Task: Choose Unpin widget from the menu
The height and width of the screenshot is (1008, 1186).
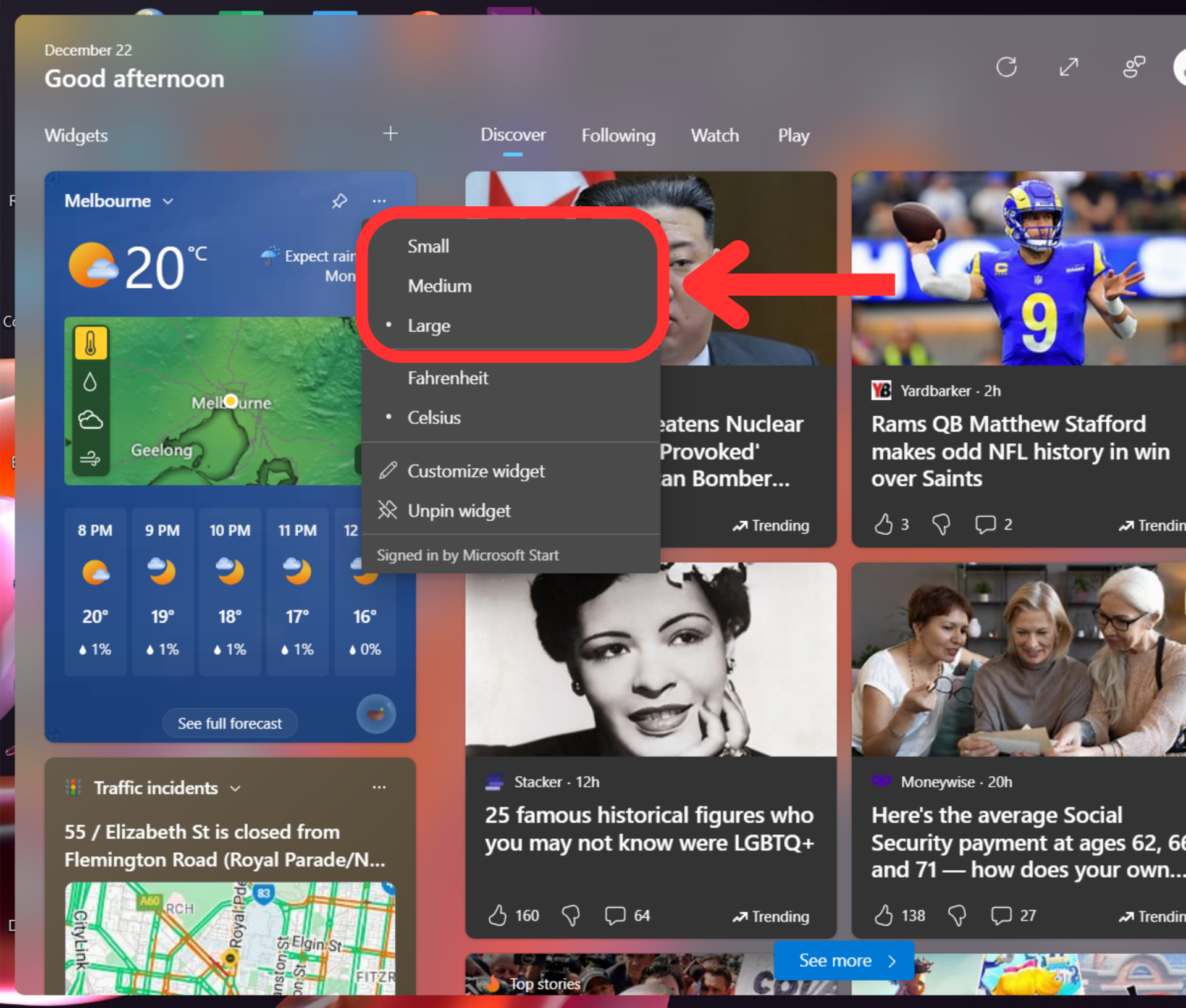Action: [459, 511]
